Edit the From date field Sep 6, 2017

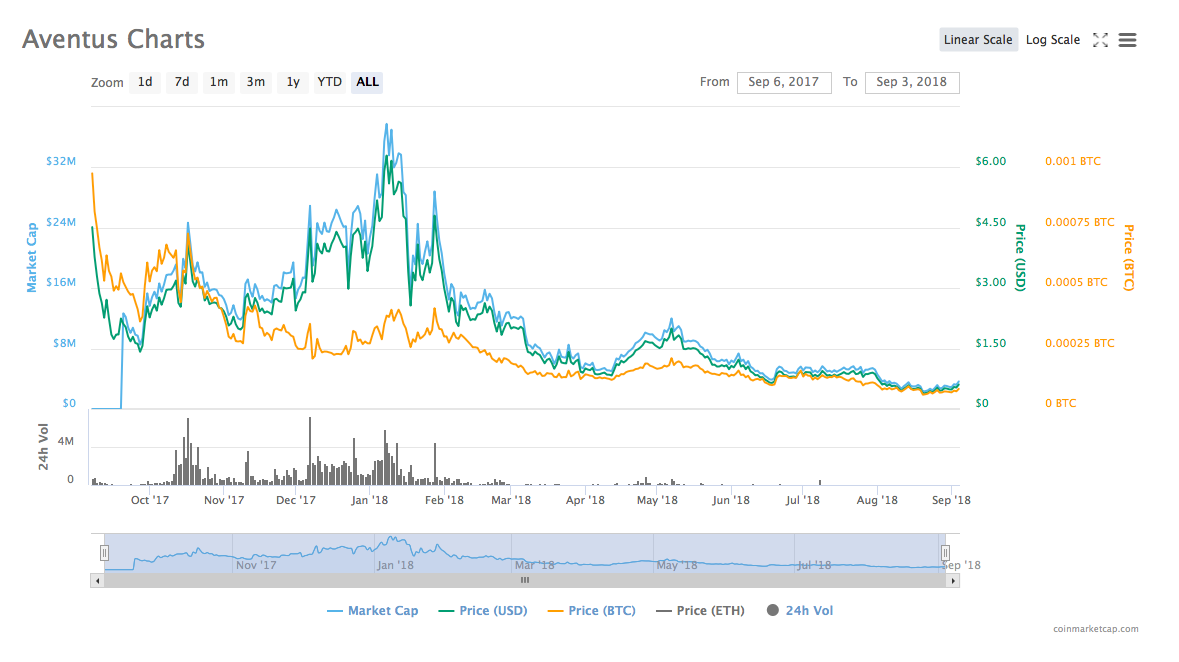click(x=783, y=82)
